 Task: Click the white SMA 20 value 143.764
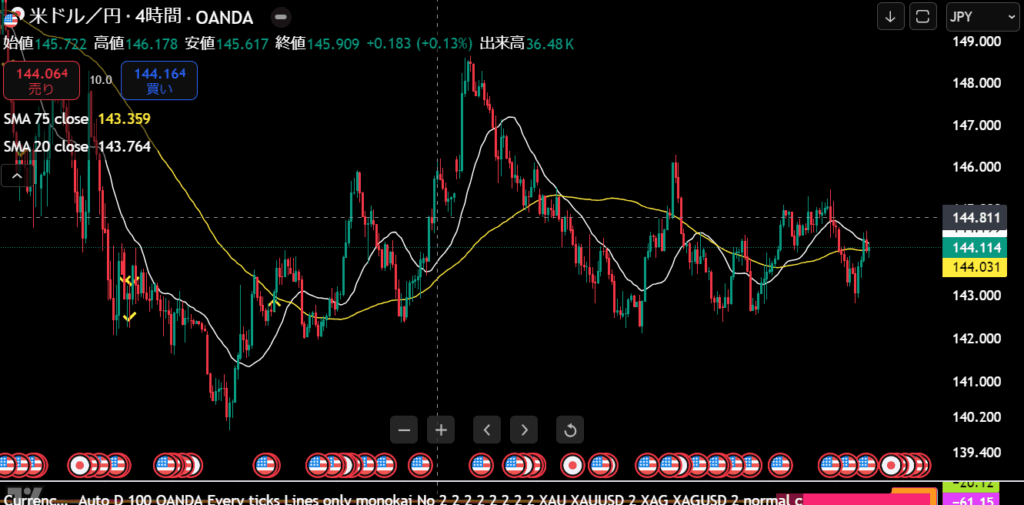[124, 147]
